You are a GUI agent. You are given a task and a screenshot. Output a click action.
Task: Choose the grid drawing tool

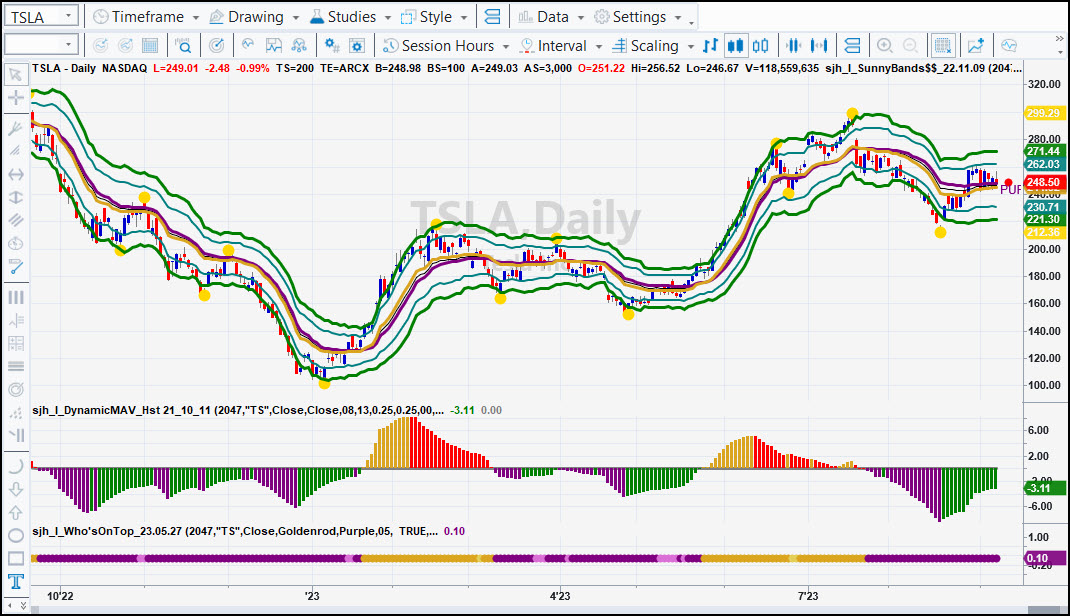pyautogui.click(x=15, y=343)
